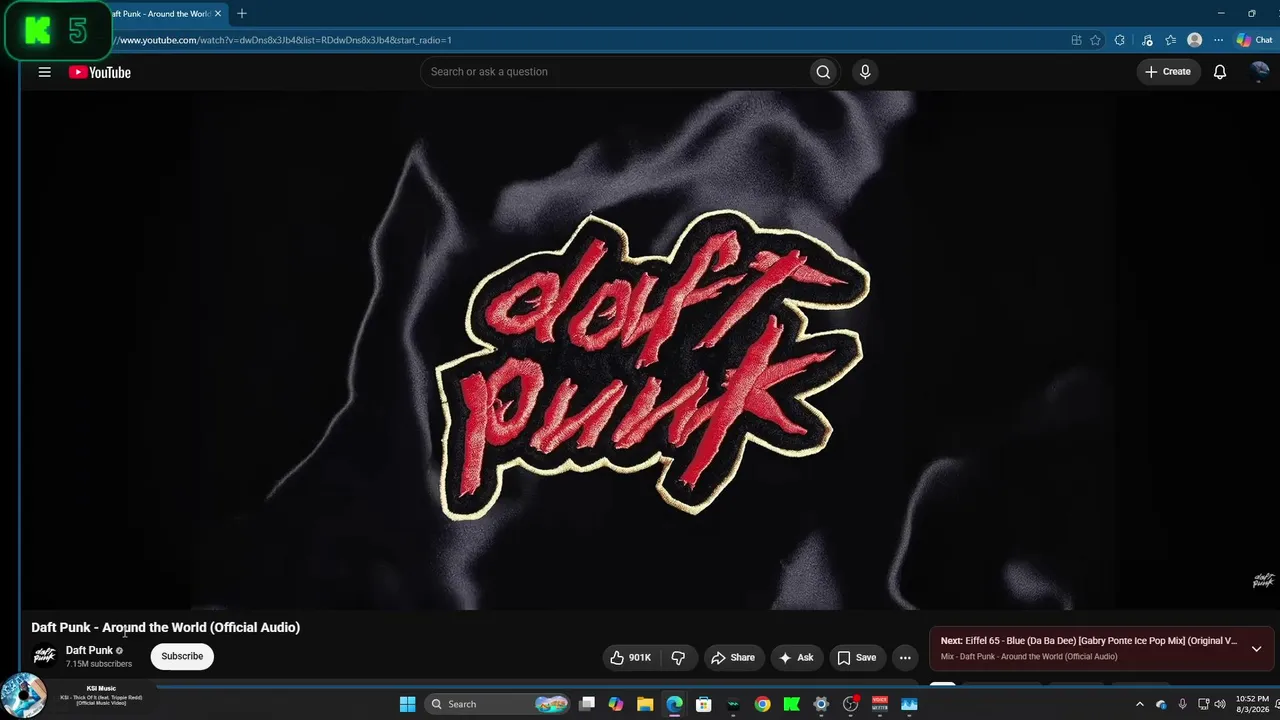
Task: Open the Daft Punk channel name link
Action: [89, 650]
